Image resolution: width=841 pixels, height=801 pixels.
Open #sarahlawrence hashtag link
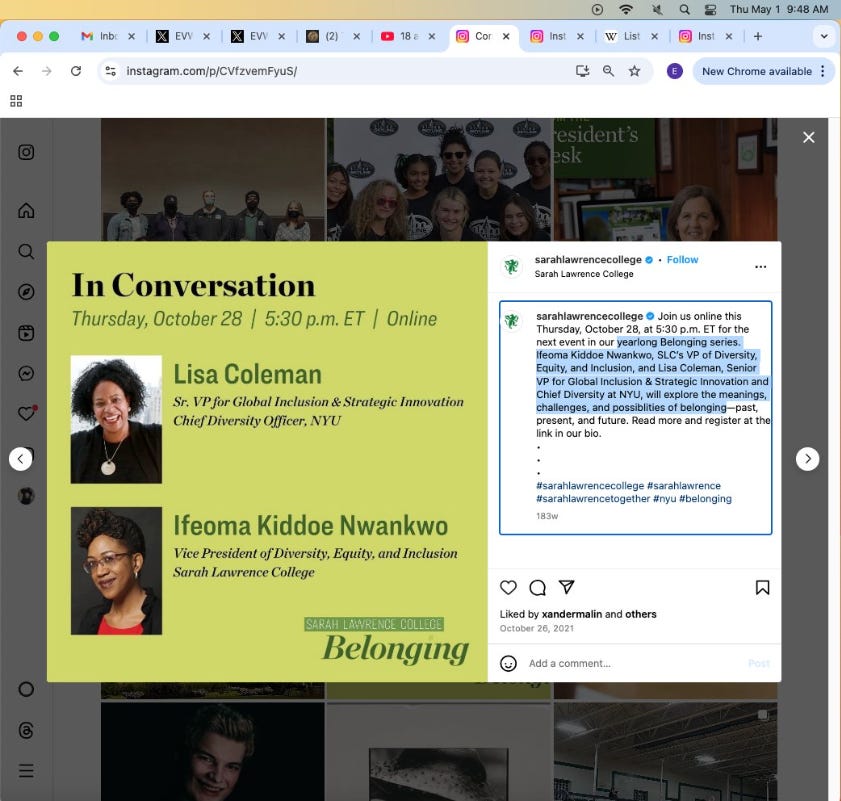tap(684, 486)
